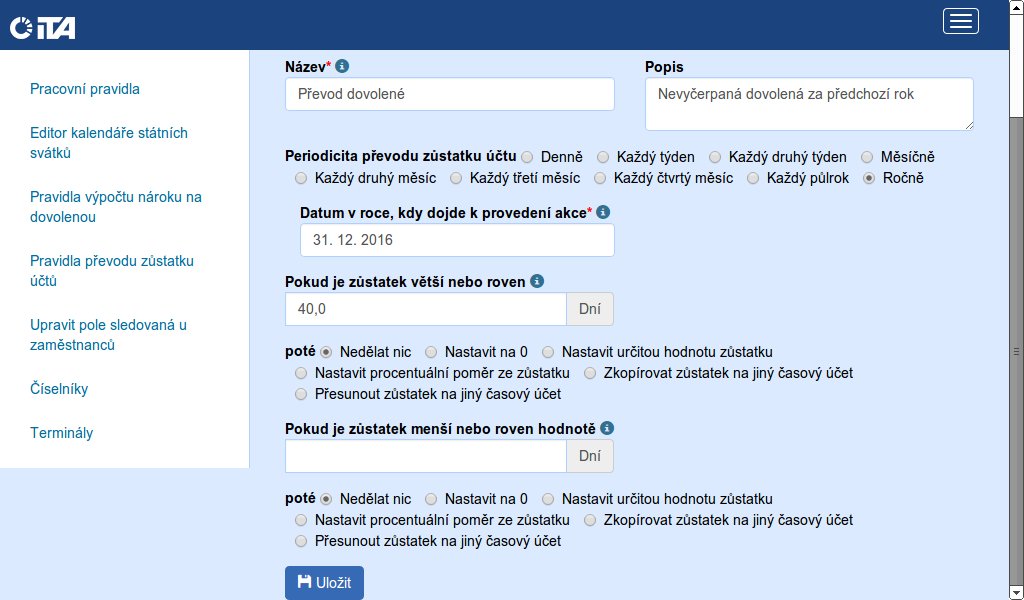Click the info icon next to Název
Screen dimensions: 1024x600
pyautogui.click(x=342, y=66)
